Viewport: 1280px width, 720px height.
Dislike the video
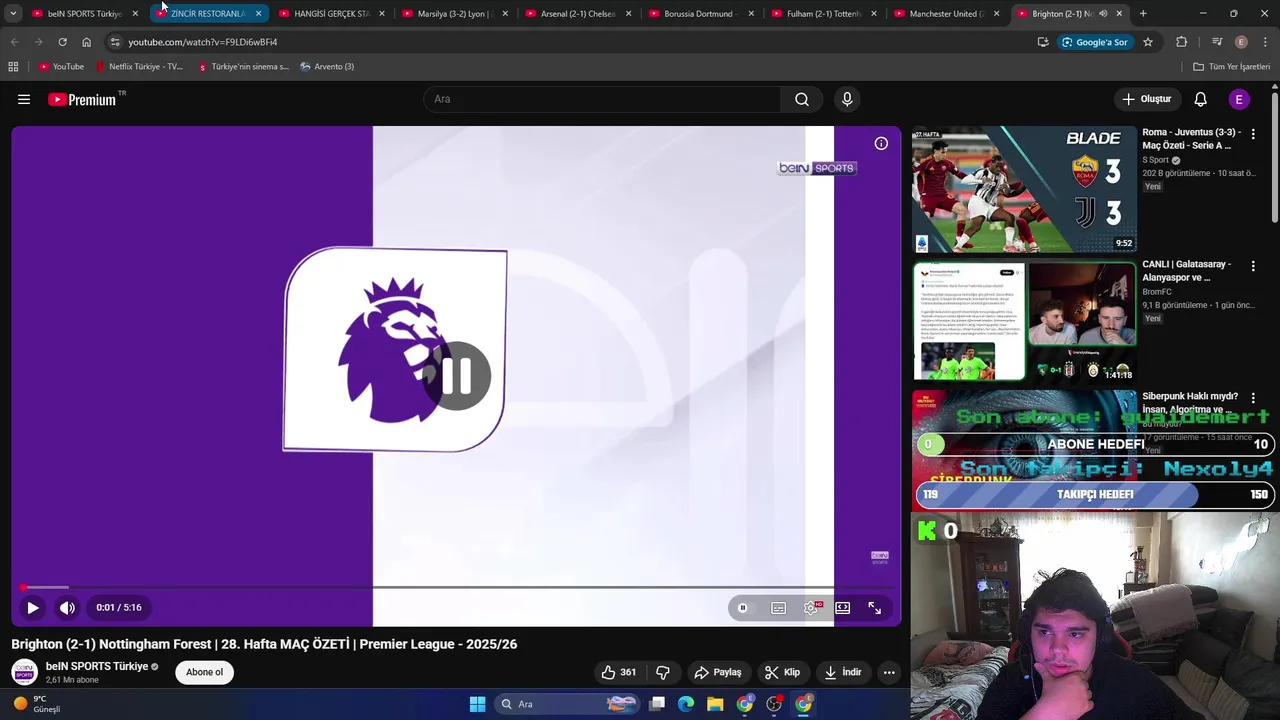(x=662, y=672)
